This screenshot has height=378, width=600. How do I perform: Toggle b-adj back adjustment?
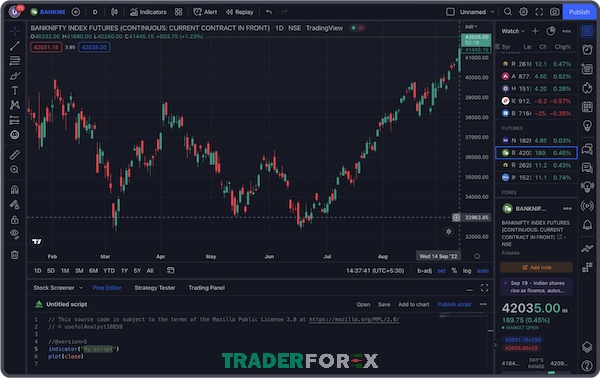coord(424,270)
